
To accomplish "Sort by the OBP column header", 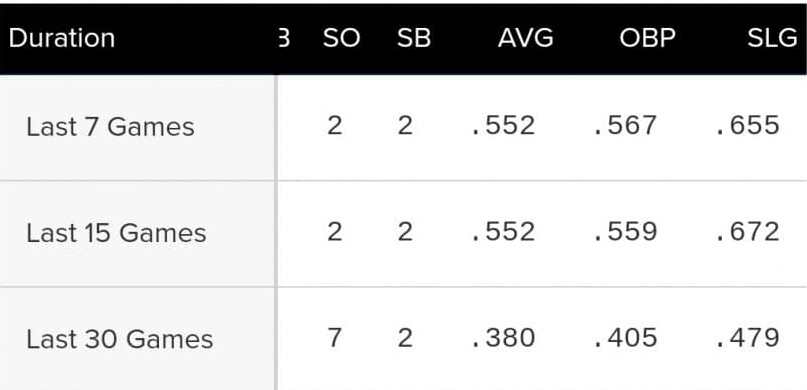I will tap(647, 39).
